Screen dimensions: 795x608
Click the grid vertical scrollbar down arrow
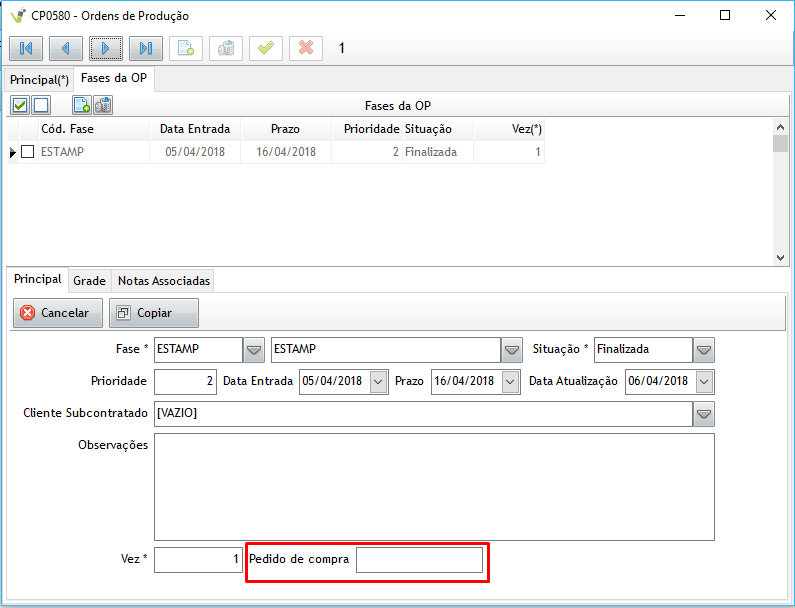pyautogui.click(x=781, y=257)
